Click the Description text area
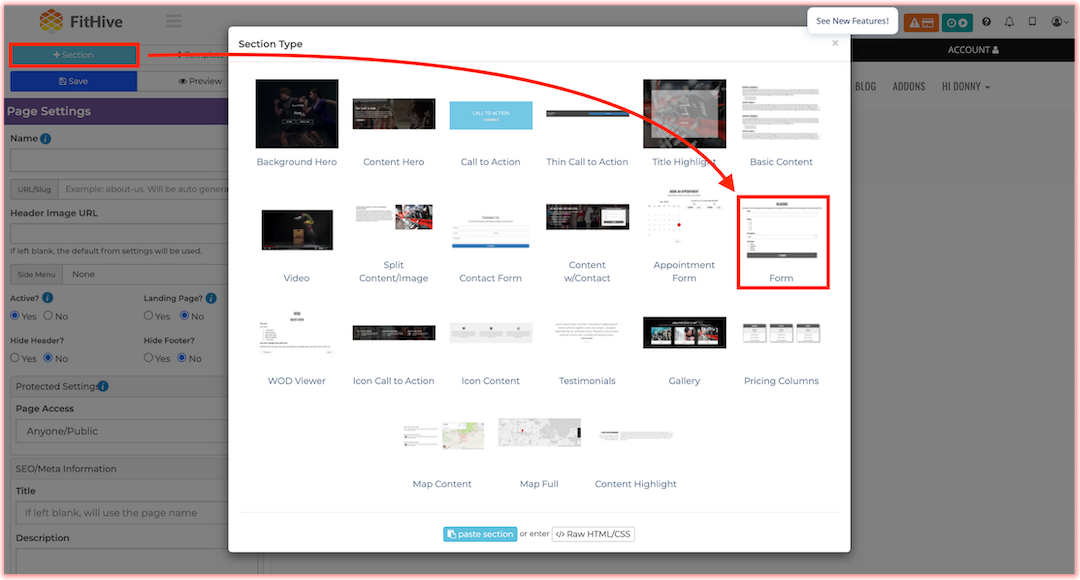Image resolution: width=1080 pixels, height=580 pixels. (x=122, y=560)
